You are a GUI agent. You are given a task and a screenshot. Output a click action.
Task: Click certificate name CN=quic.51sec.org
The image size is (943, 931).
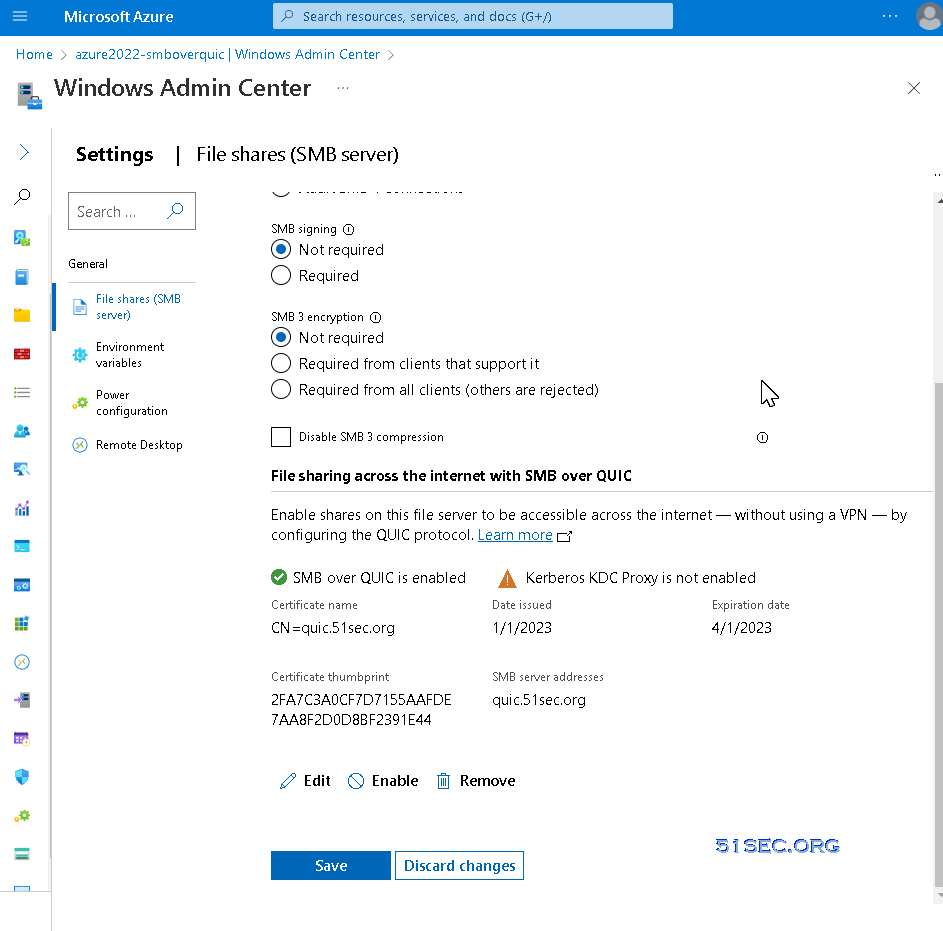click(333, 627)
